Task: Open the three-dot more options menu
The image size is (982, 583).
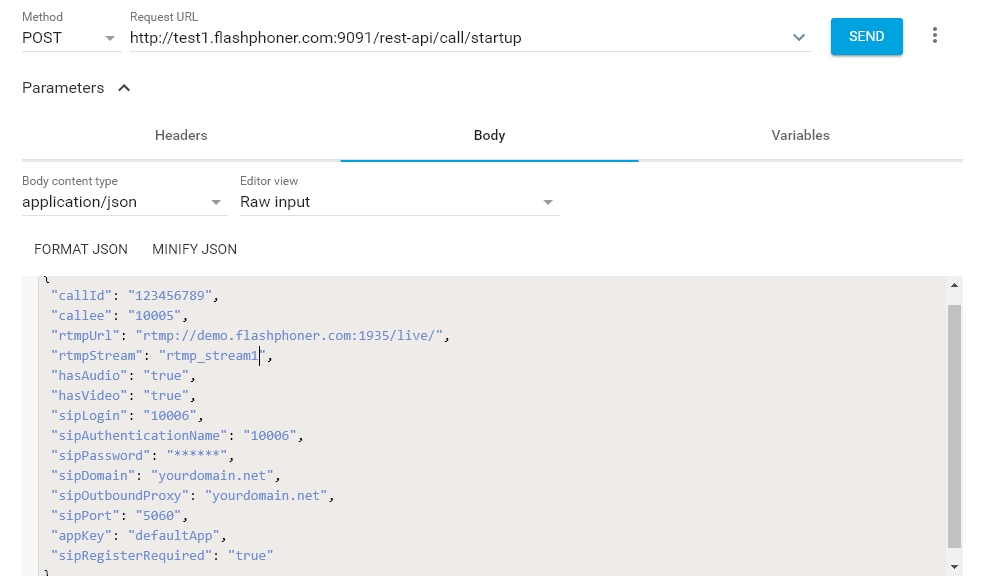Action: [935, 36]
